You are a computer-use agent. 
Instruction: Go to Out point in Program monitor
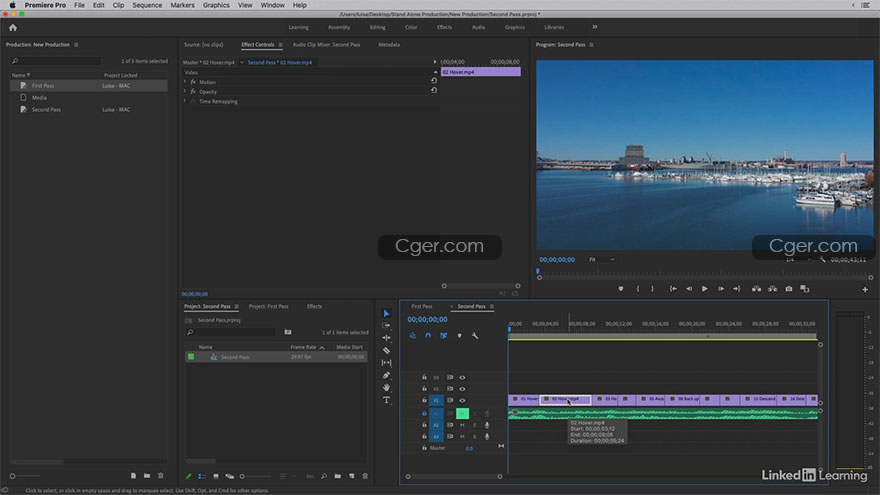736,288
